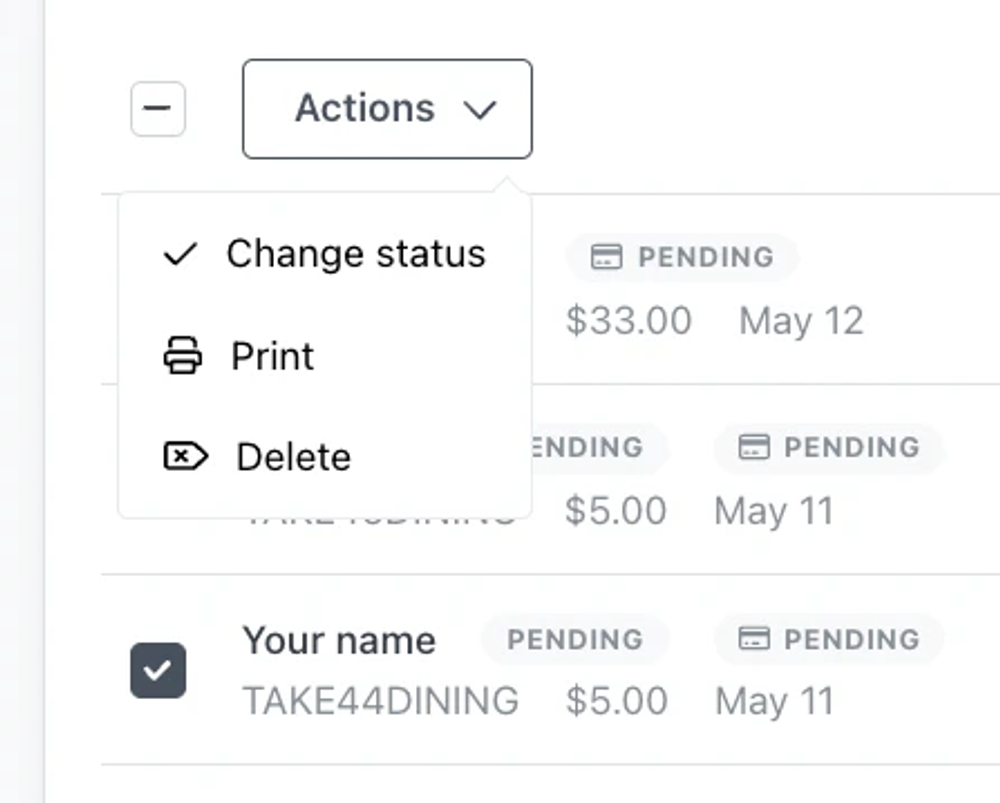Click the chevron arrow in Actions button
This screenshot has height=803, width=1000.
(x=480, y=110)
